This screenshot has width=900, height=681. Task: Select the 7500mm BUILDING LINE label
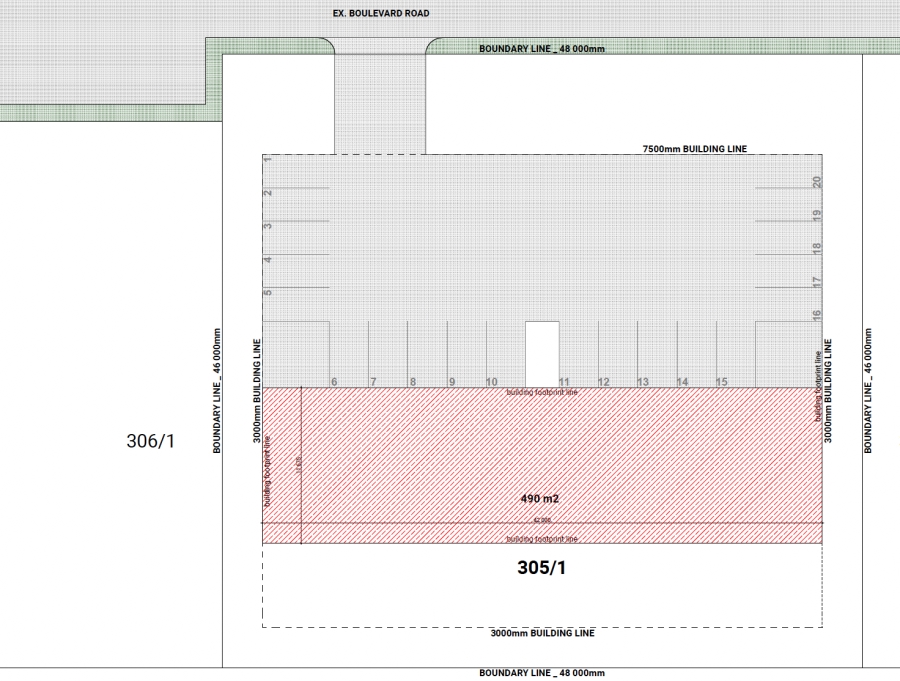click(x=695, y=149)
